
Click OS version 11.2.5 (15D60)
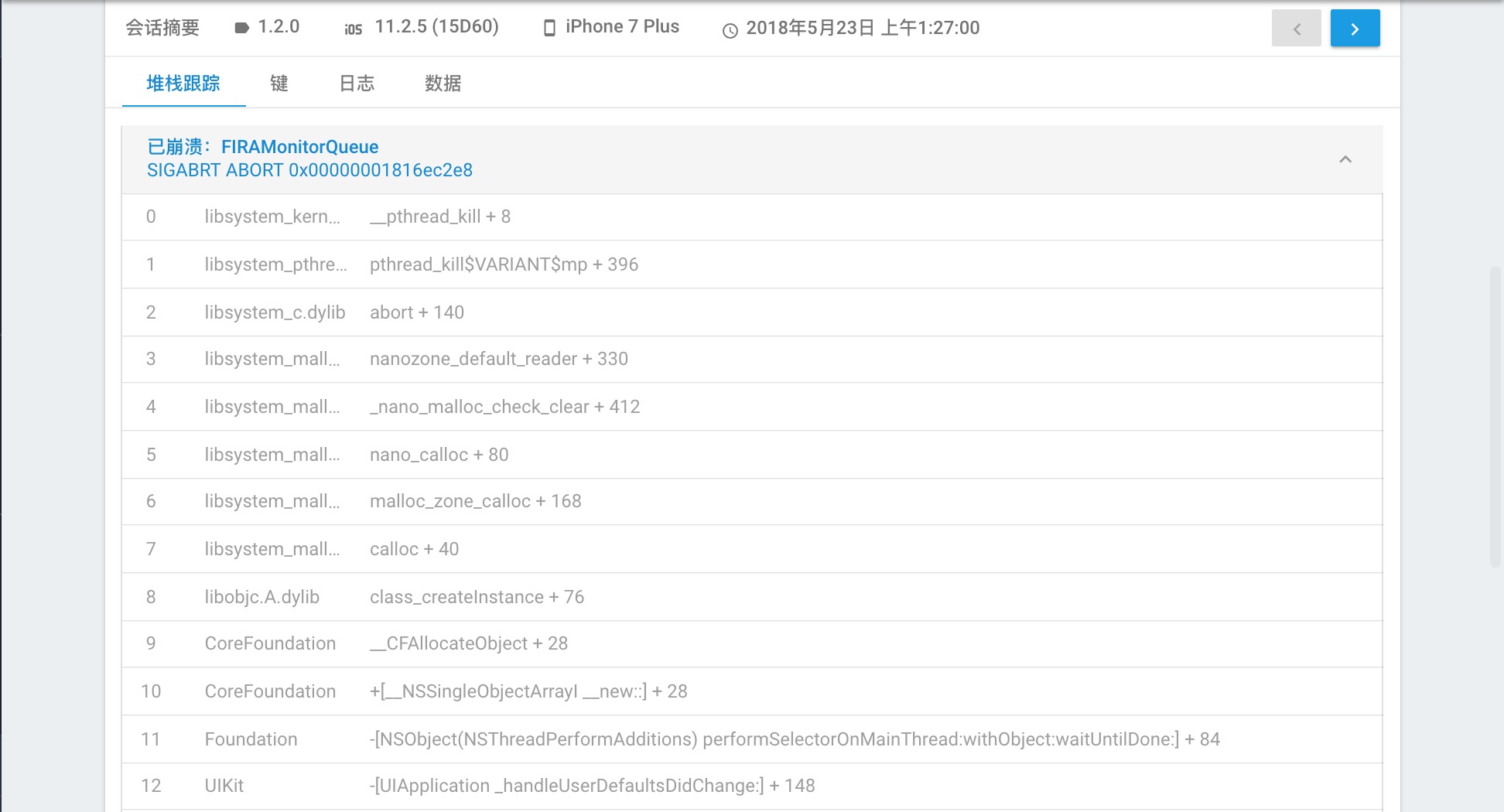pos(437,27)
